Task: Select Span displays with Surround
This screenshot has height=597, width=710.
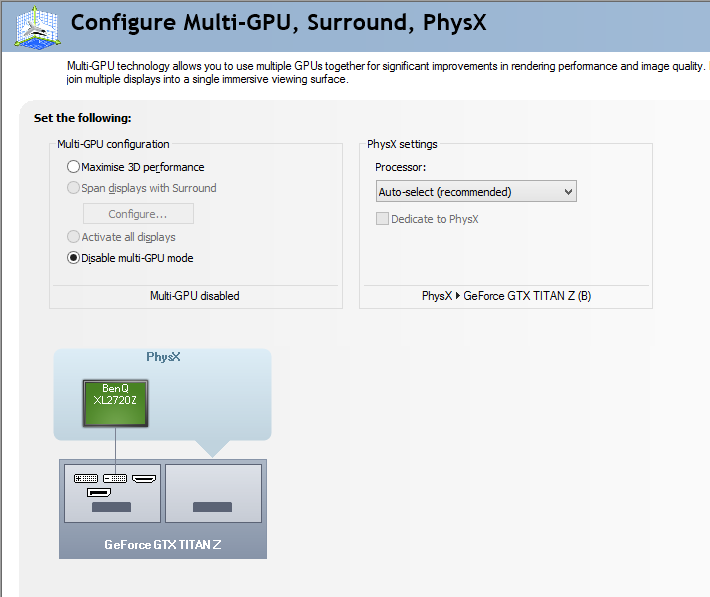Action: (74, 188)
